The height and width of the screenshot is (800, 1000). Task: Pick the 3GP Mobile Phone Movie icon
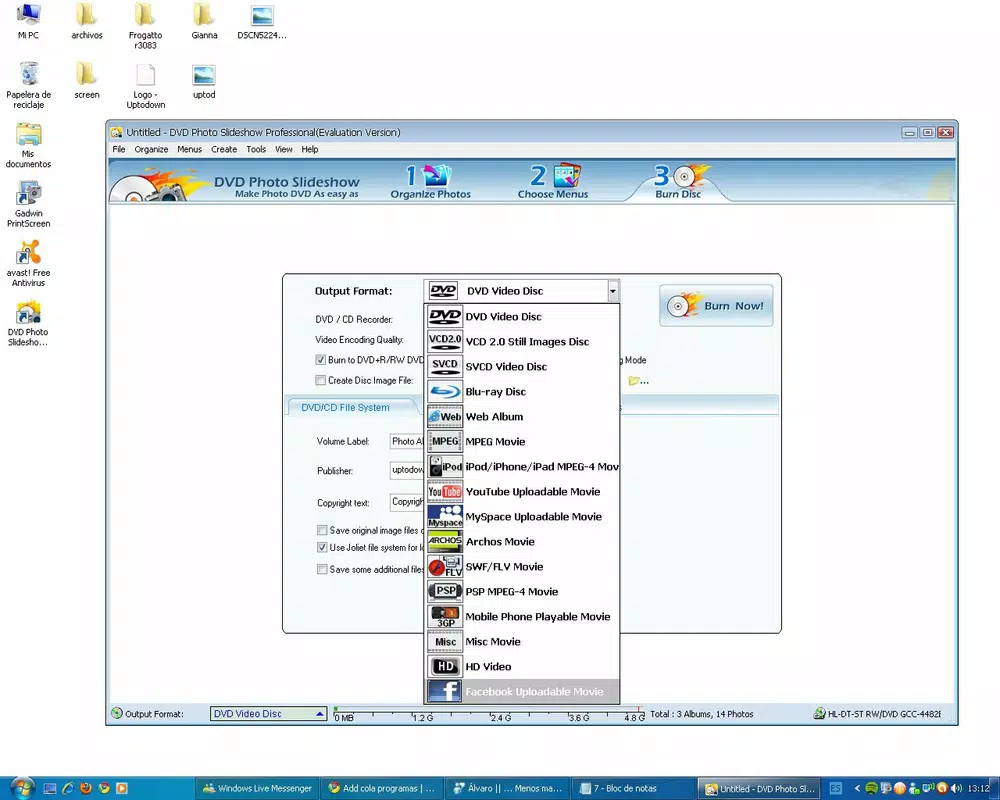pyautogui.click(x=445, y=616)
